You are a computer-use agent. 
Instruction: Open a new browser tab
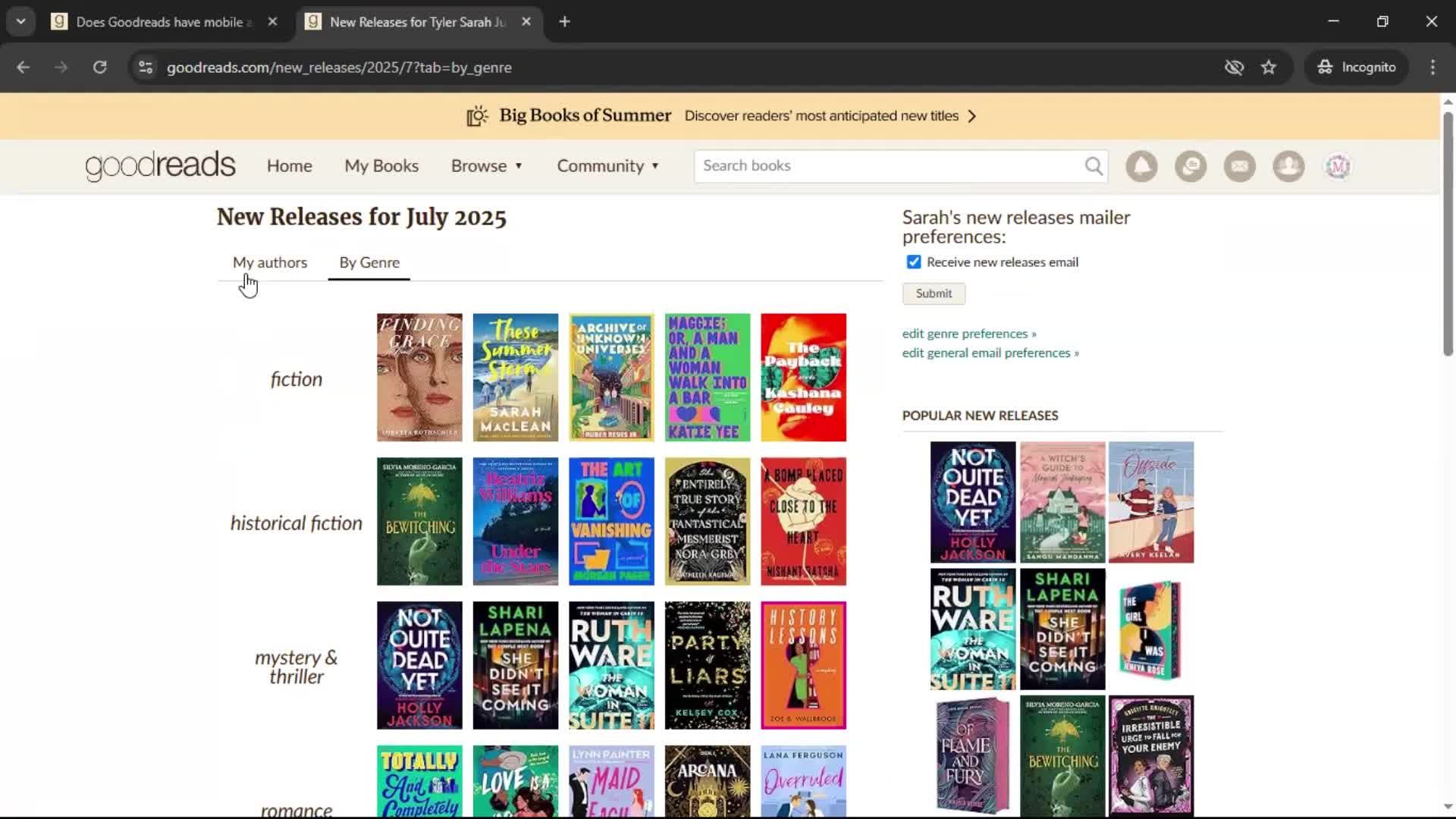[564, 22]
